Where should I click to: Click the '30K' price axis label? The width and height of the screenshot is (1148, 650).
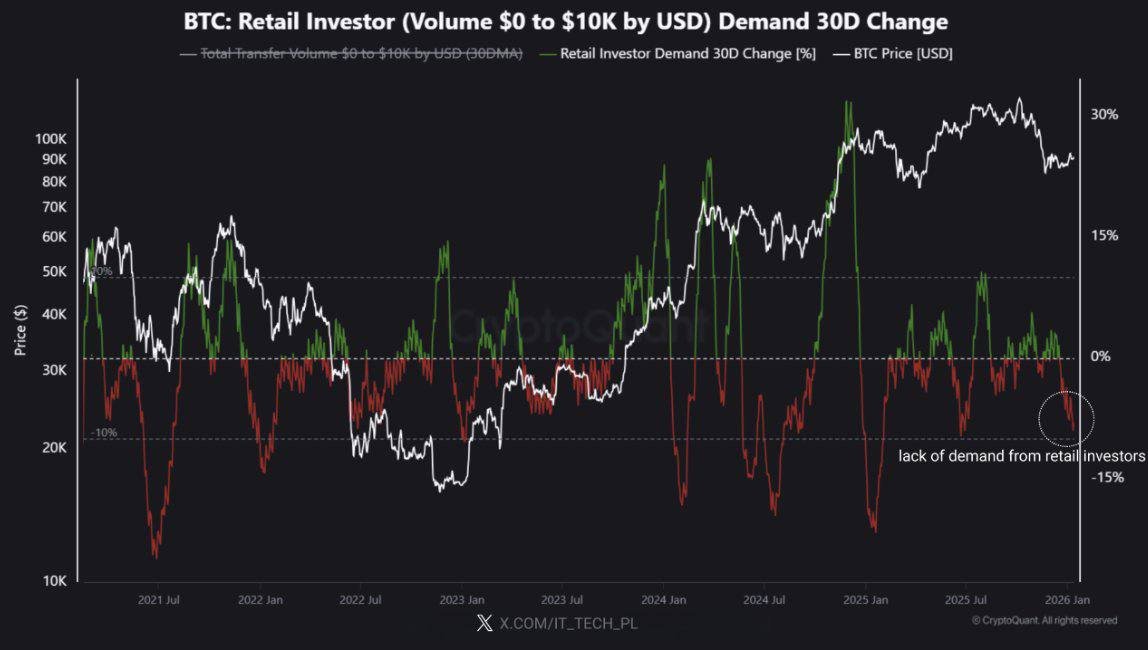pyautogui.click(x=54, y=370)
